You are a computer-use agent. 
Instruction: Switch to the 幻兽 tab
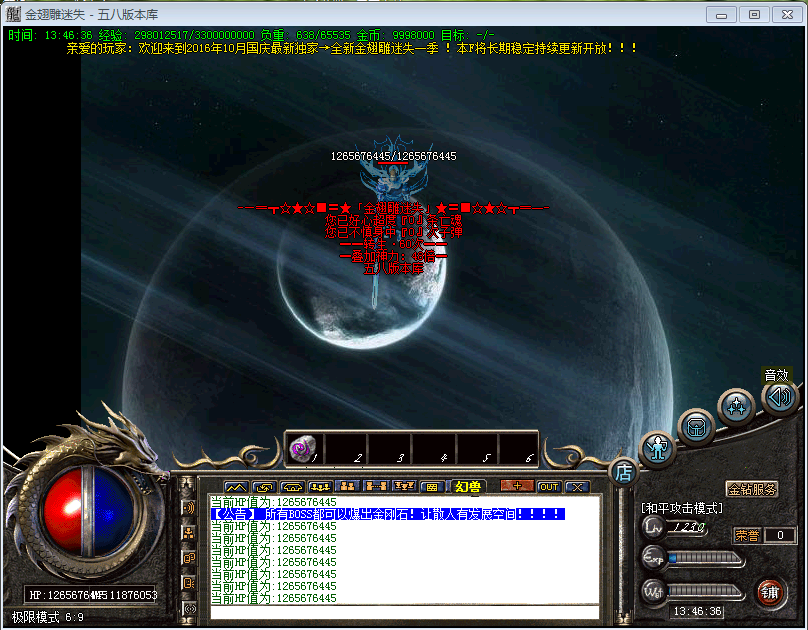tap(468, 487)
